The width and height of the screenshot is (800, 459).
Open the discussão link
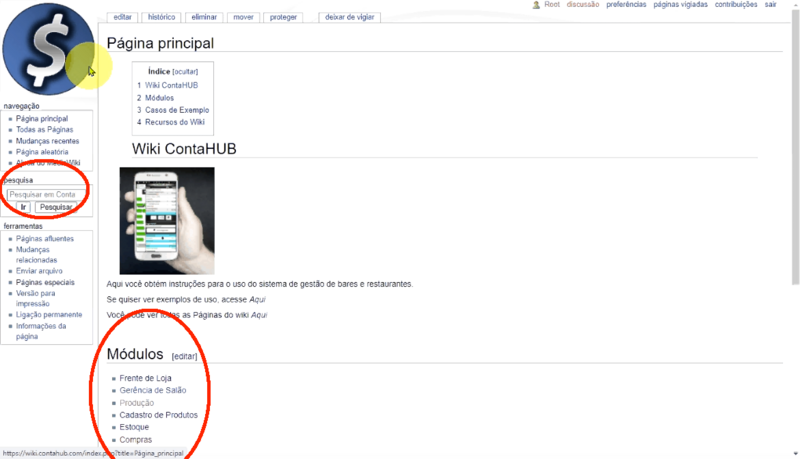[583, 4]
